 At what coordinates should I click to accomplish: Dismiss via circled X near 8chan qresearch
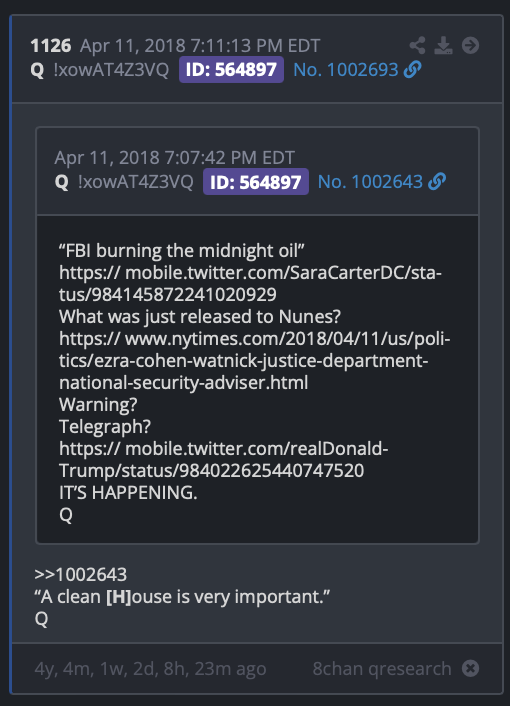470,668
